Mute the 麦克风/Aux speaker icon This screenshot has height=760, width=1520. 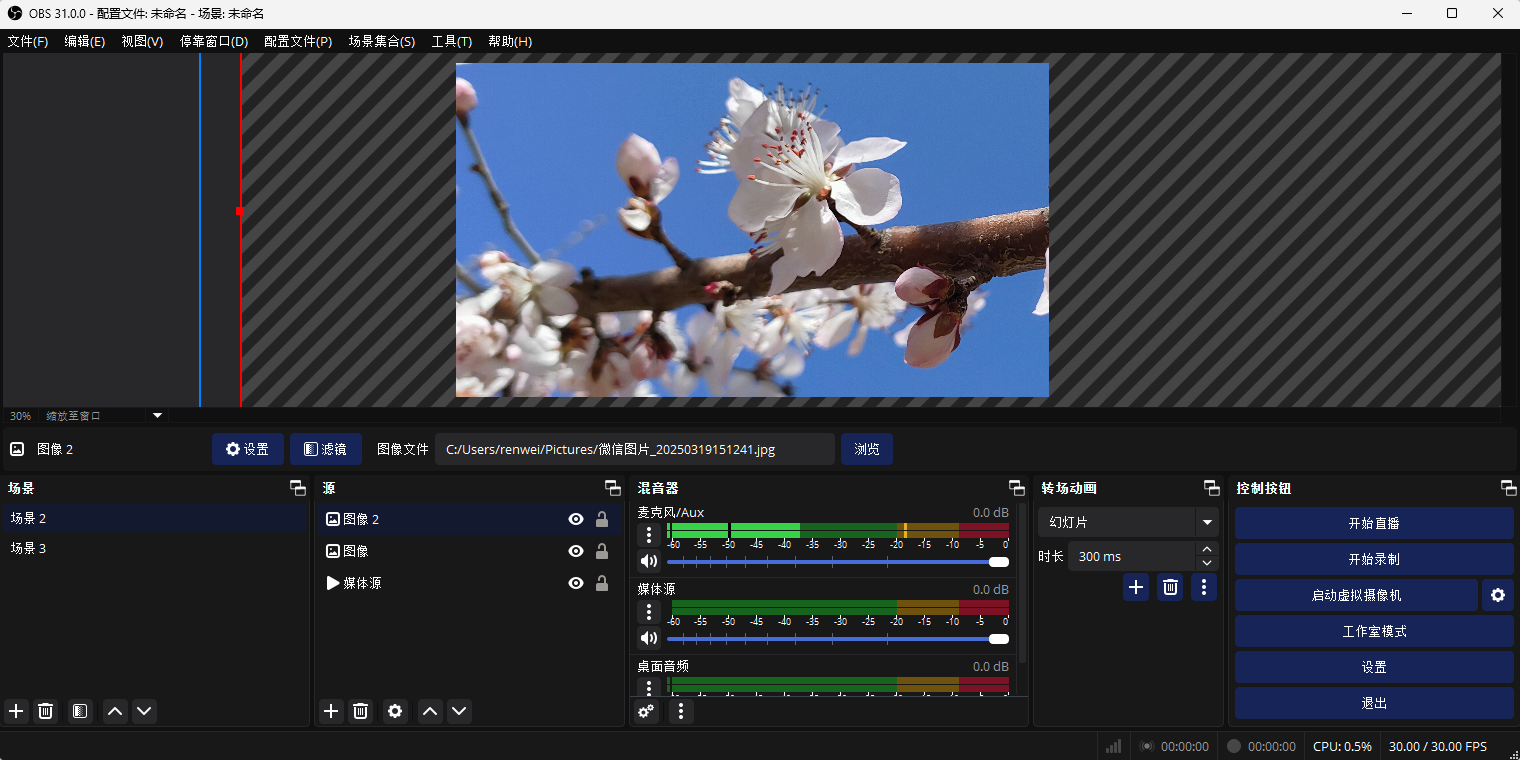coord(649,561)
